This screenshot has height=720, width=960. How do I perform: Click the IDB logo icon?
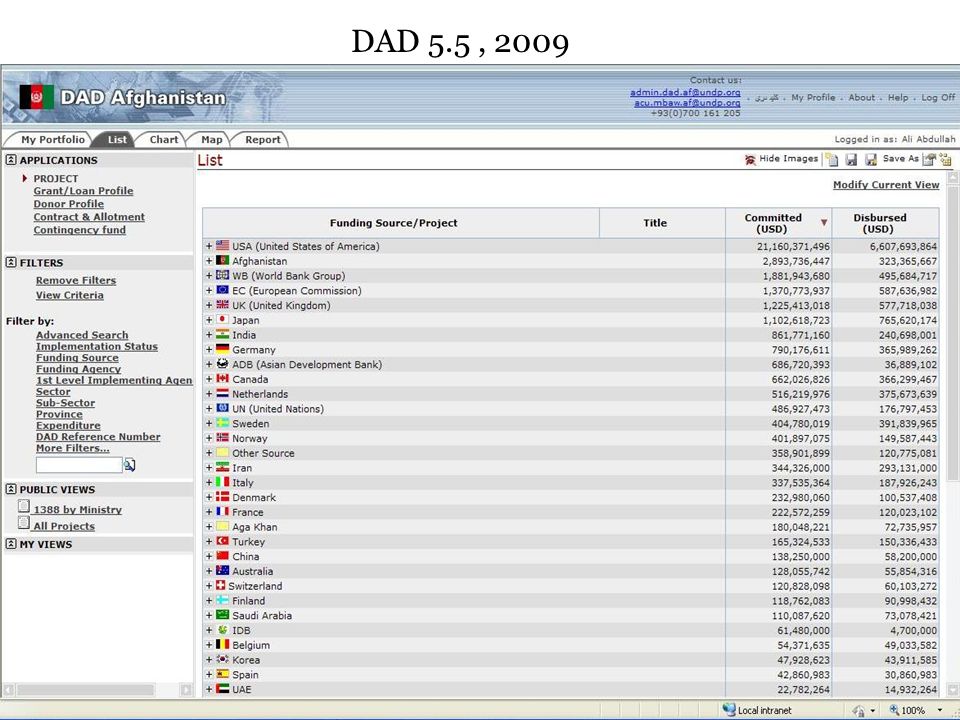(222, 630)
